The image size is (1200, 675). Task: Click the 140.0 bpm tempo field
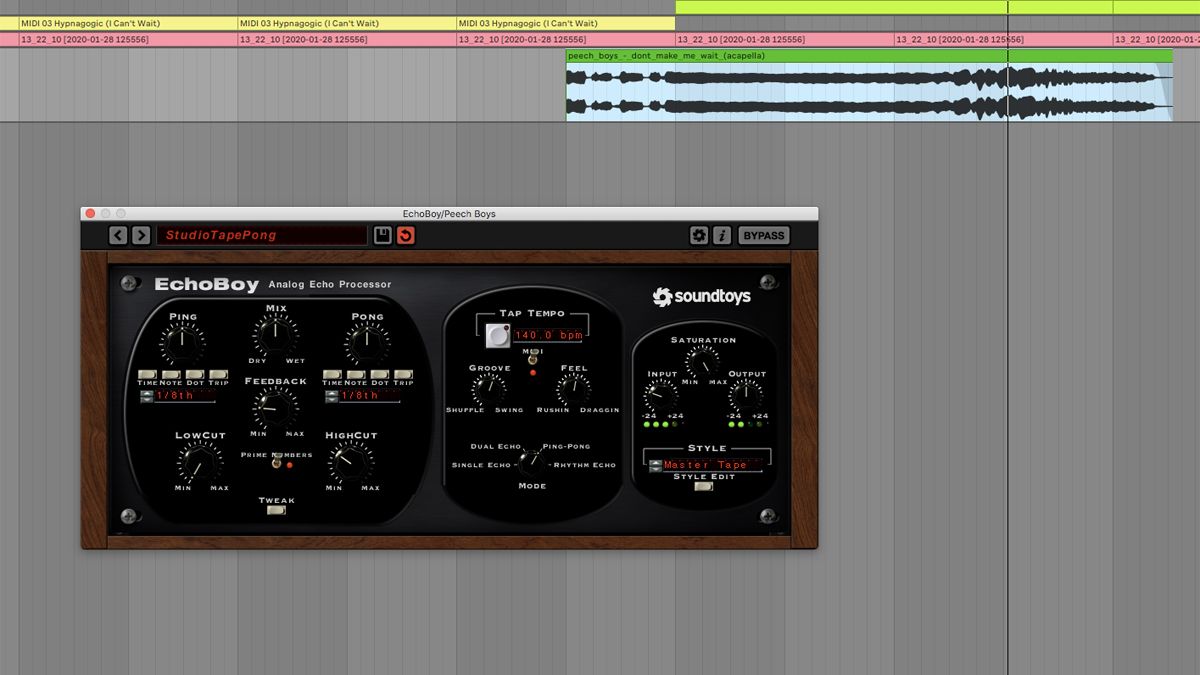548,336
